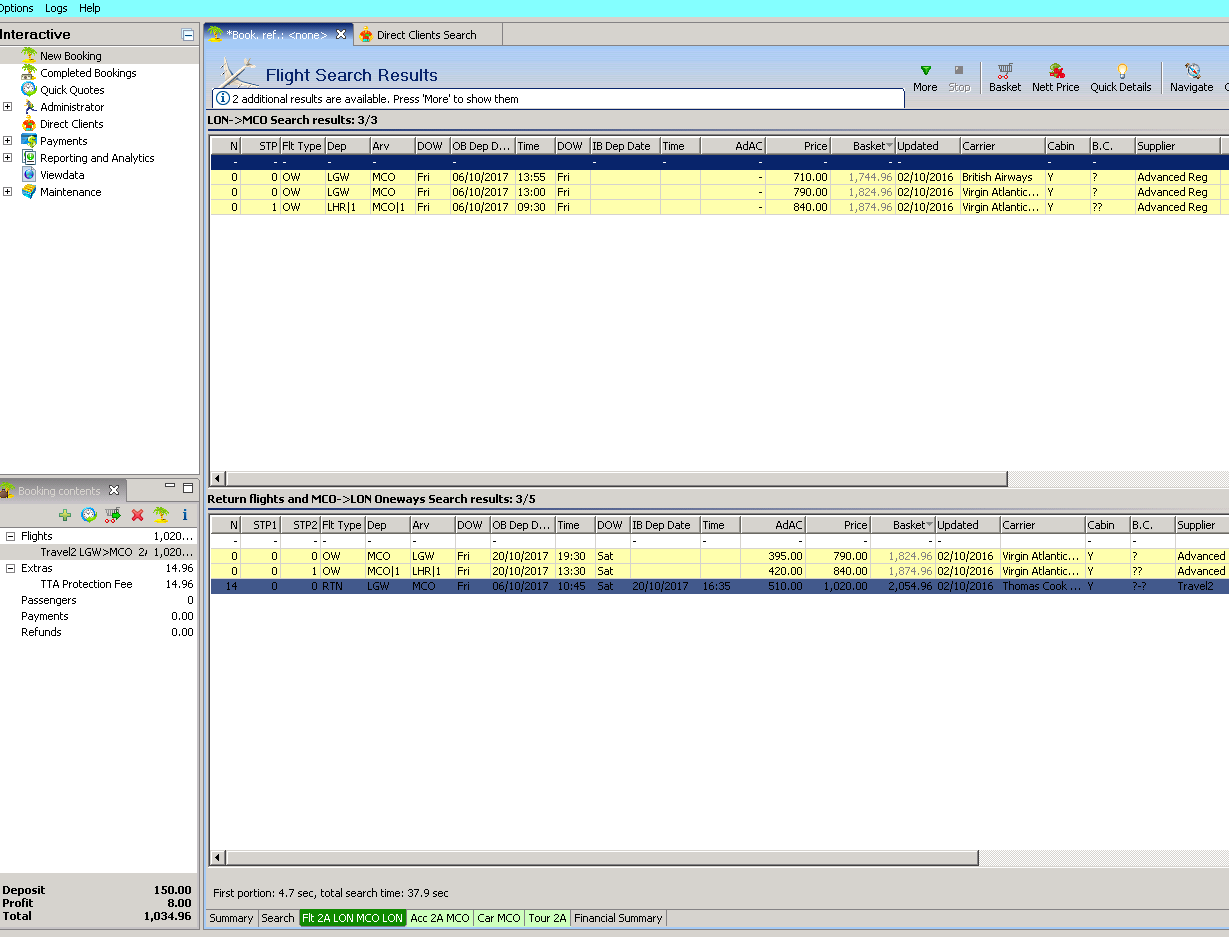Open the Basket toolbar icon
1229x937 pixels.
(1005, 71)
